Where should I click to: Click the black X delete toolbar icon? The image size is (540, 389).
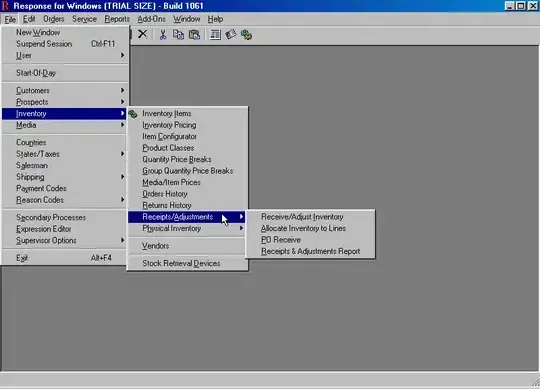pyautogui.click(x=143, y=34)
